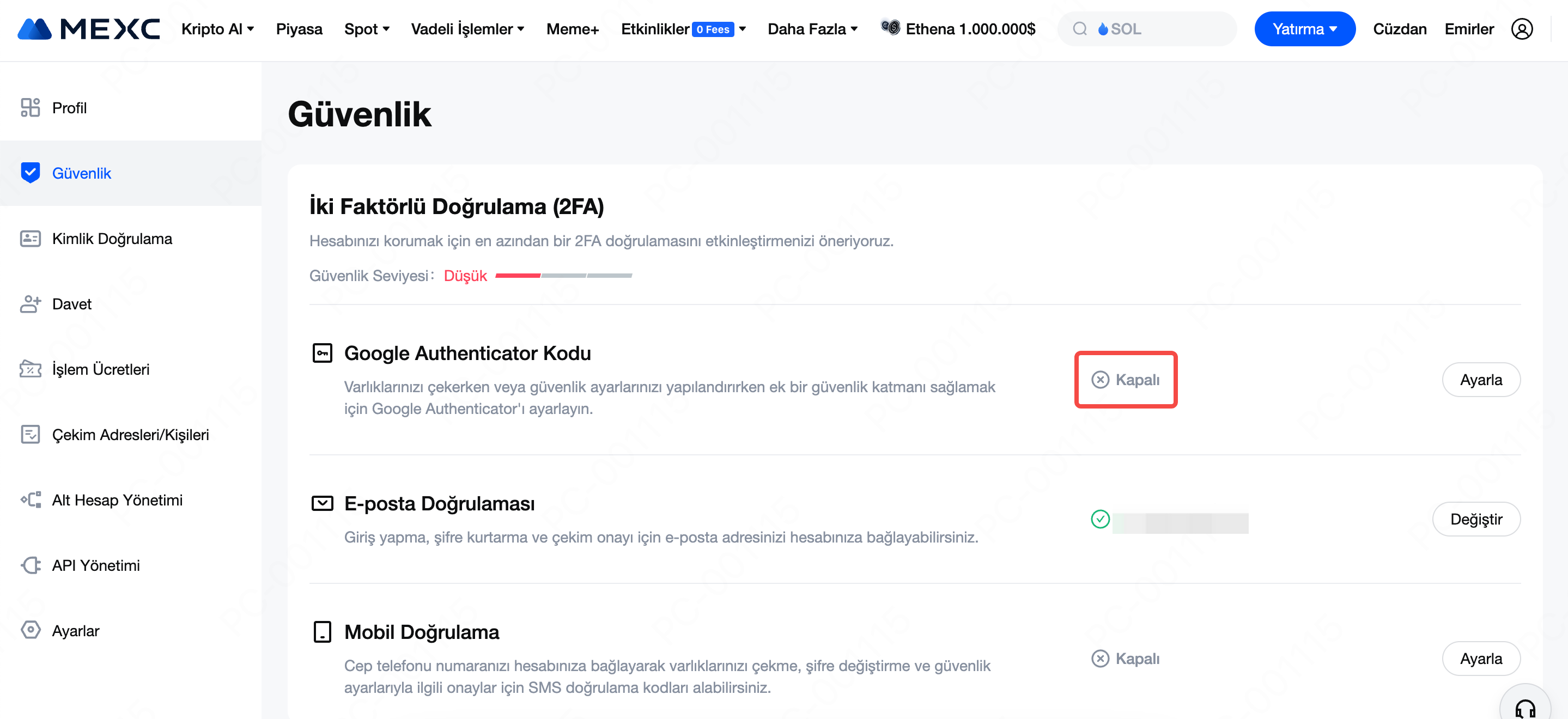
Task: Click the API Yönetimi plug icon
Action: click(x=31, y=565)
